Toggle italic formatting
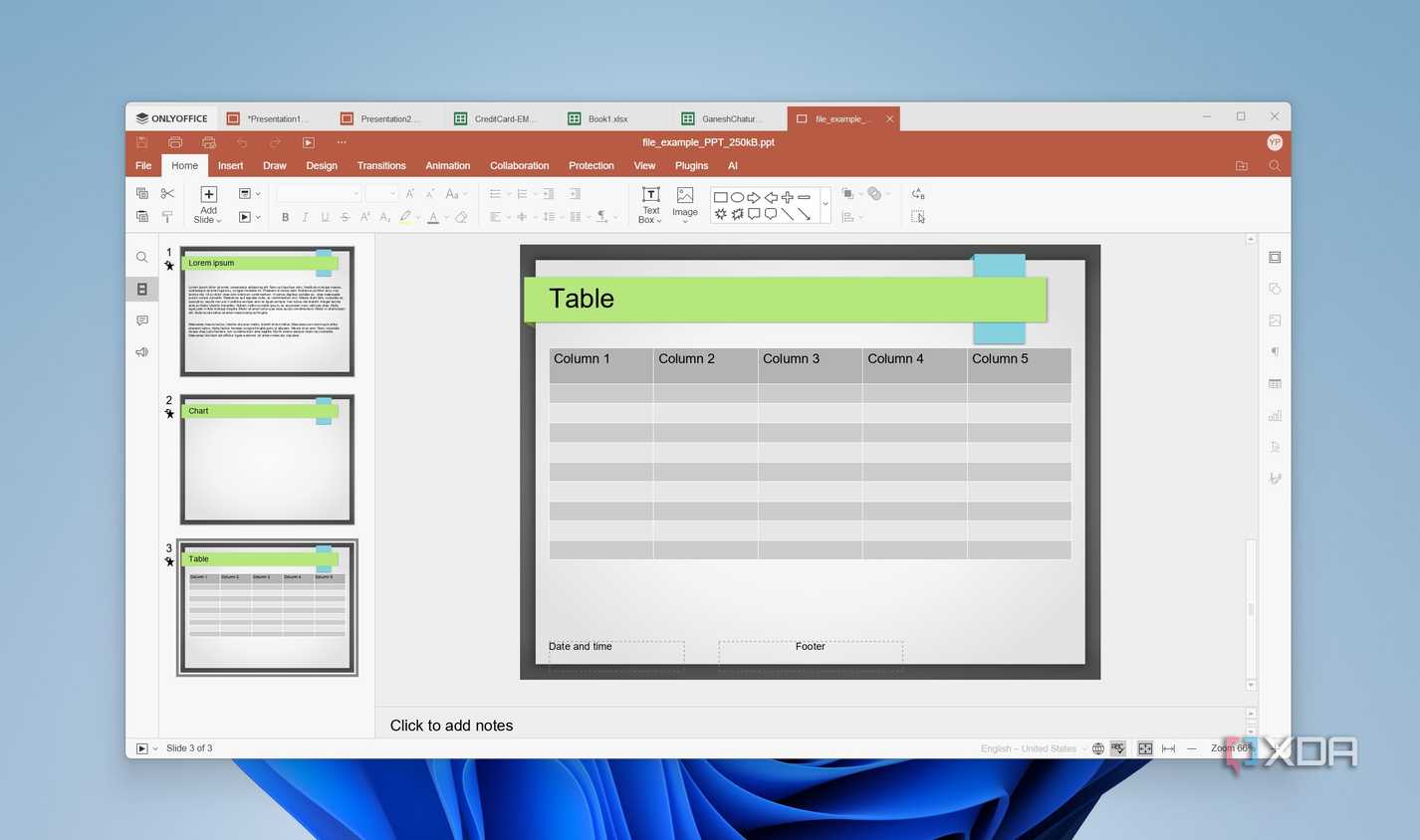The image size is (1420, 840). point(305,217)
